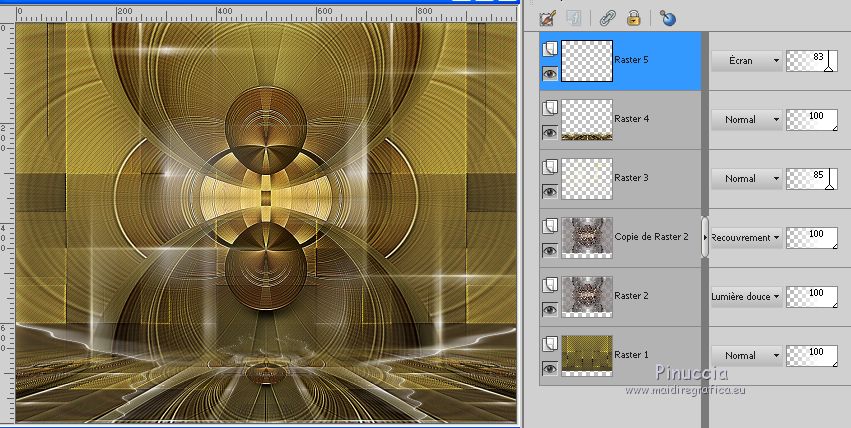
Task: Click layer type icon of Copie de Raster 2
Action: click(548, 225)
